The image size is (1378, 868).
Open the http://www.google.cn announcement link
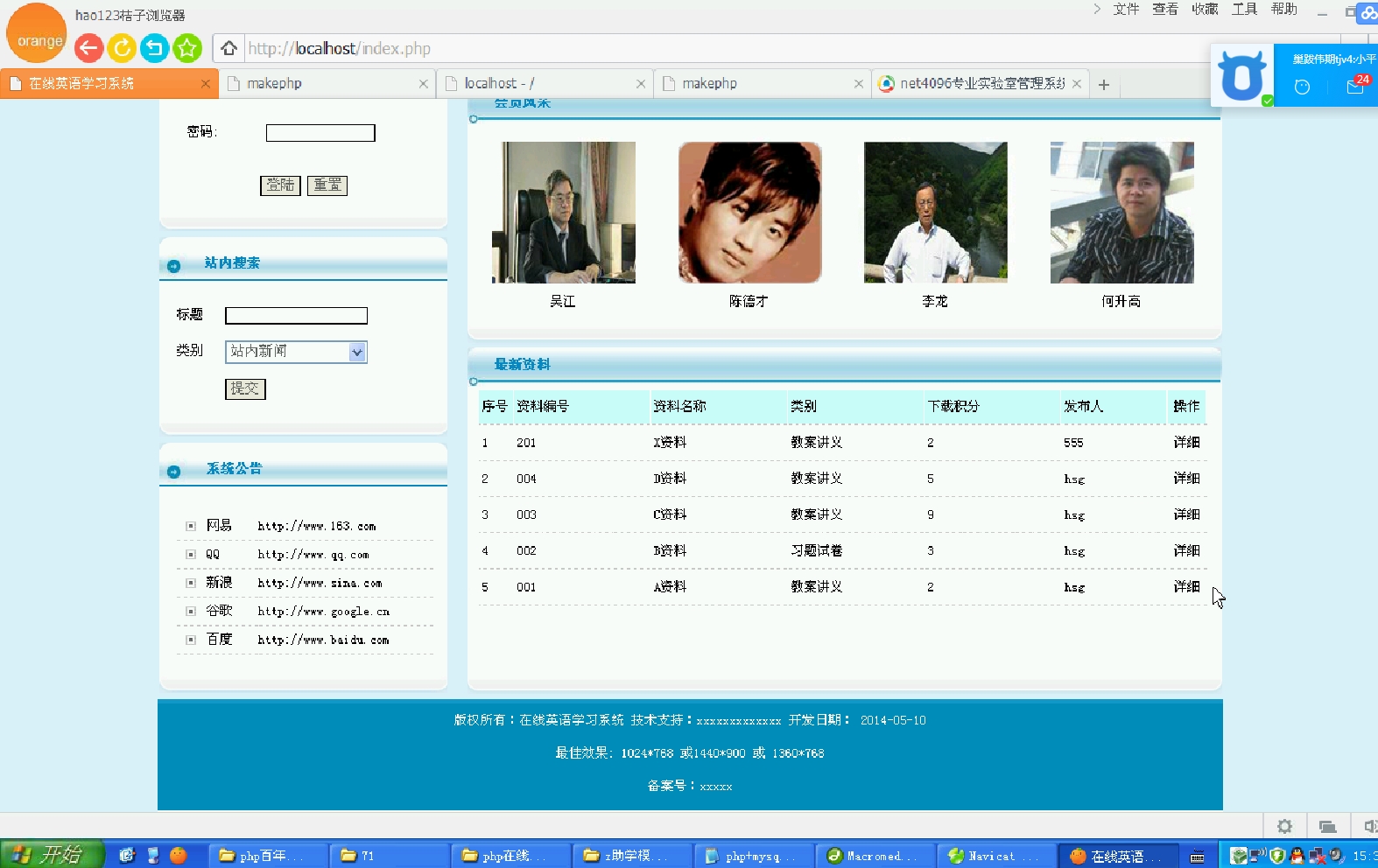coord(323,612)
